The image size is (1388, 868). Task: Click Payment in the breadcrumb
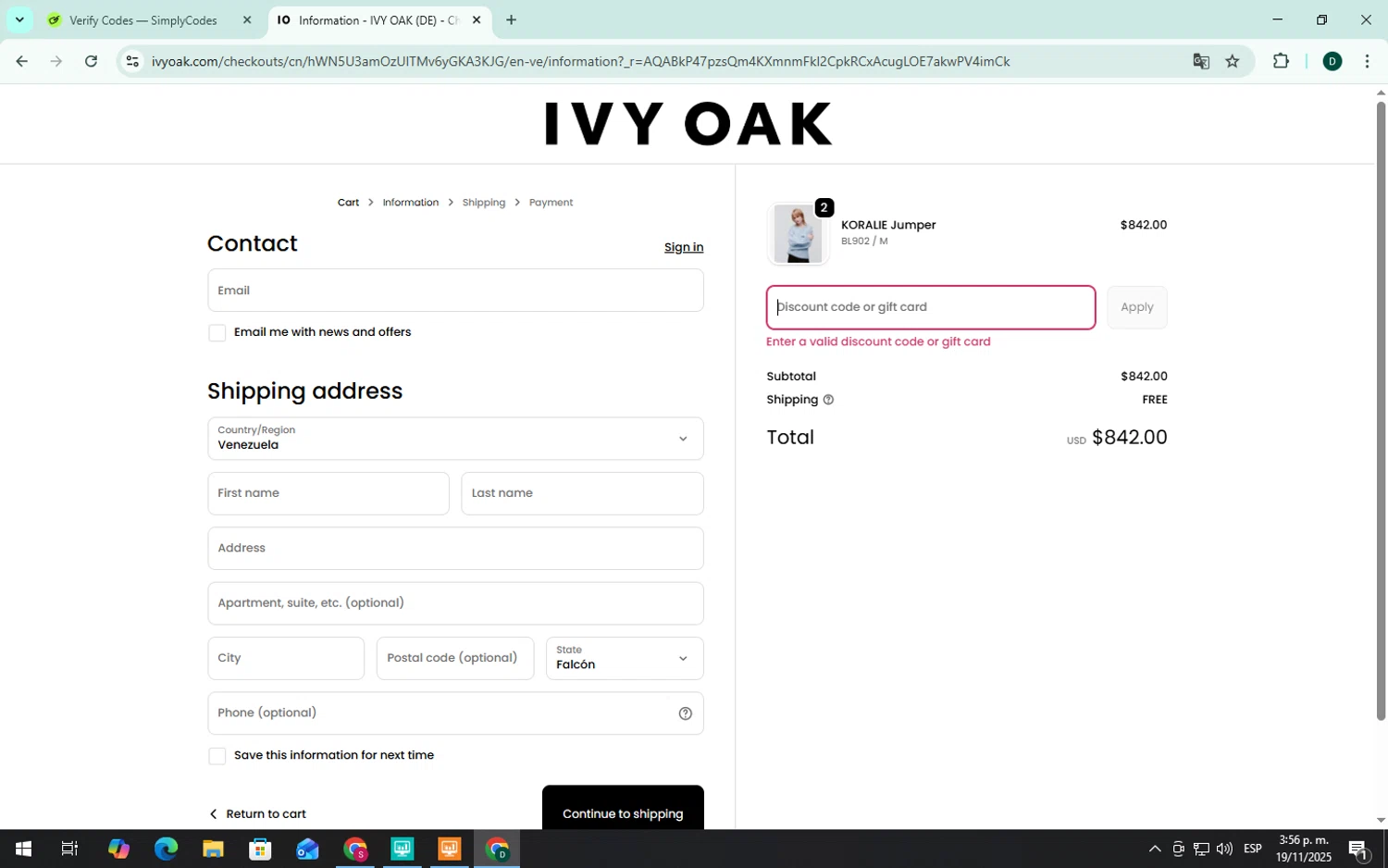(x=551, y=202)
